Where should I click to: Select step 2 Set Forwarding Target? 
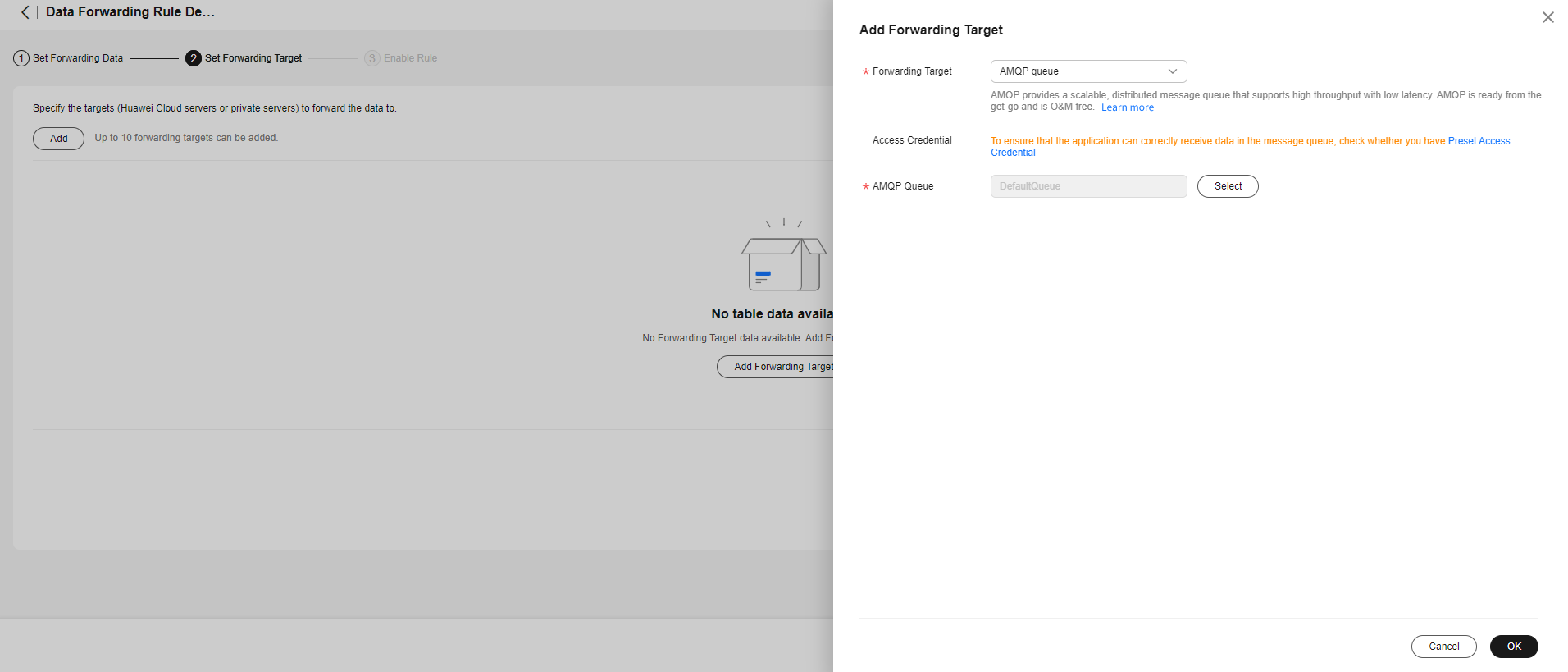[244, 58]
